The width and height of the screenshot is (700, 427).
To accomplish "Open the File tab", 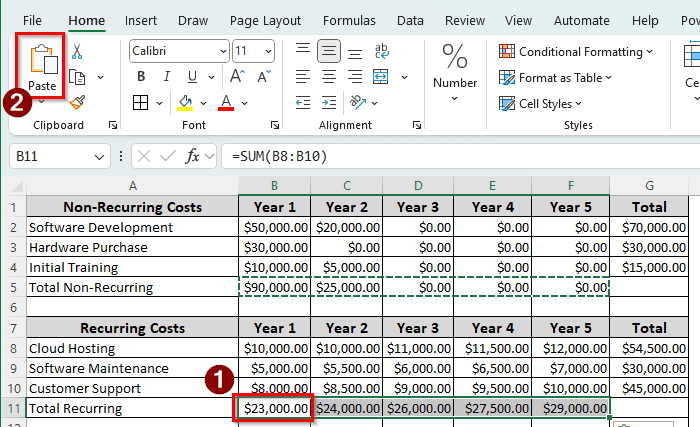I will point(32,21).
